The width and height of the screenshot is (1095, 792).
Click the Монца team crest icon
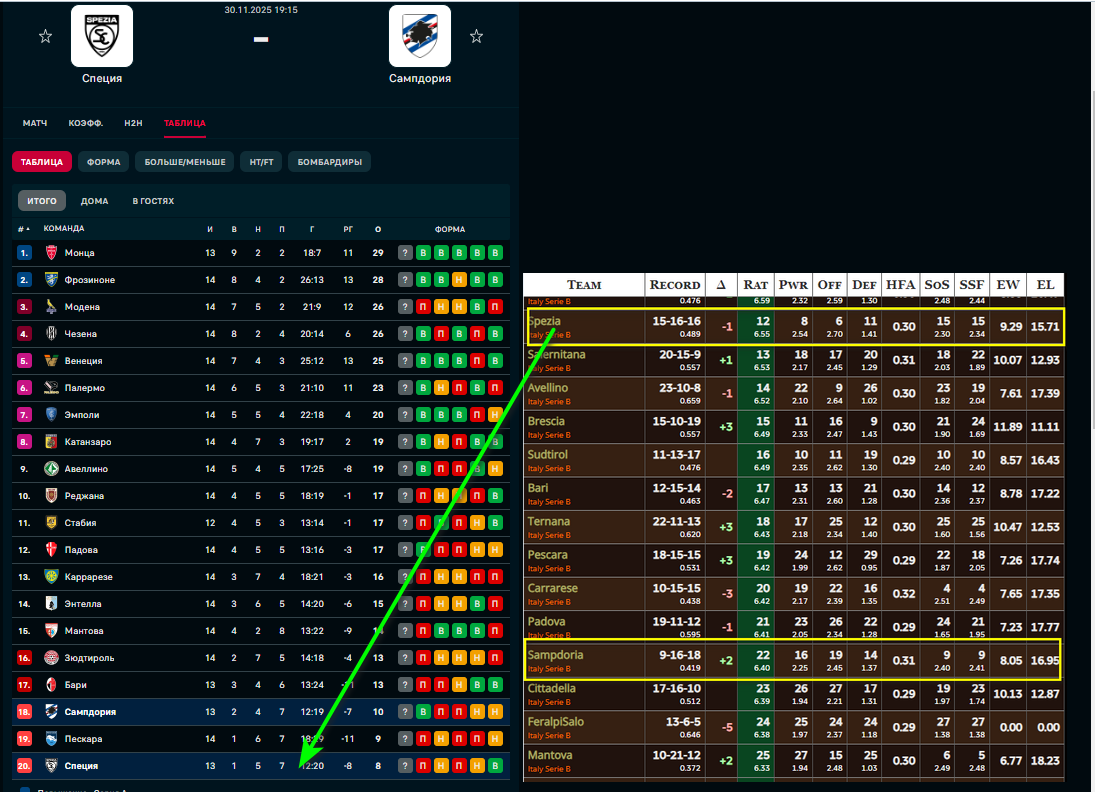point(51,253)
